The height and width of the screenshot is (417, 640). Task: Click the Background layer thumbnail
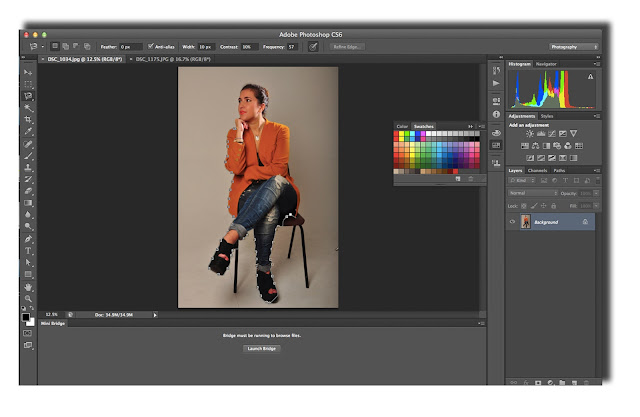click(526, 222)
